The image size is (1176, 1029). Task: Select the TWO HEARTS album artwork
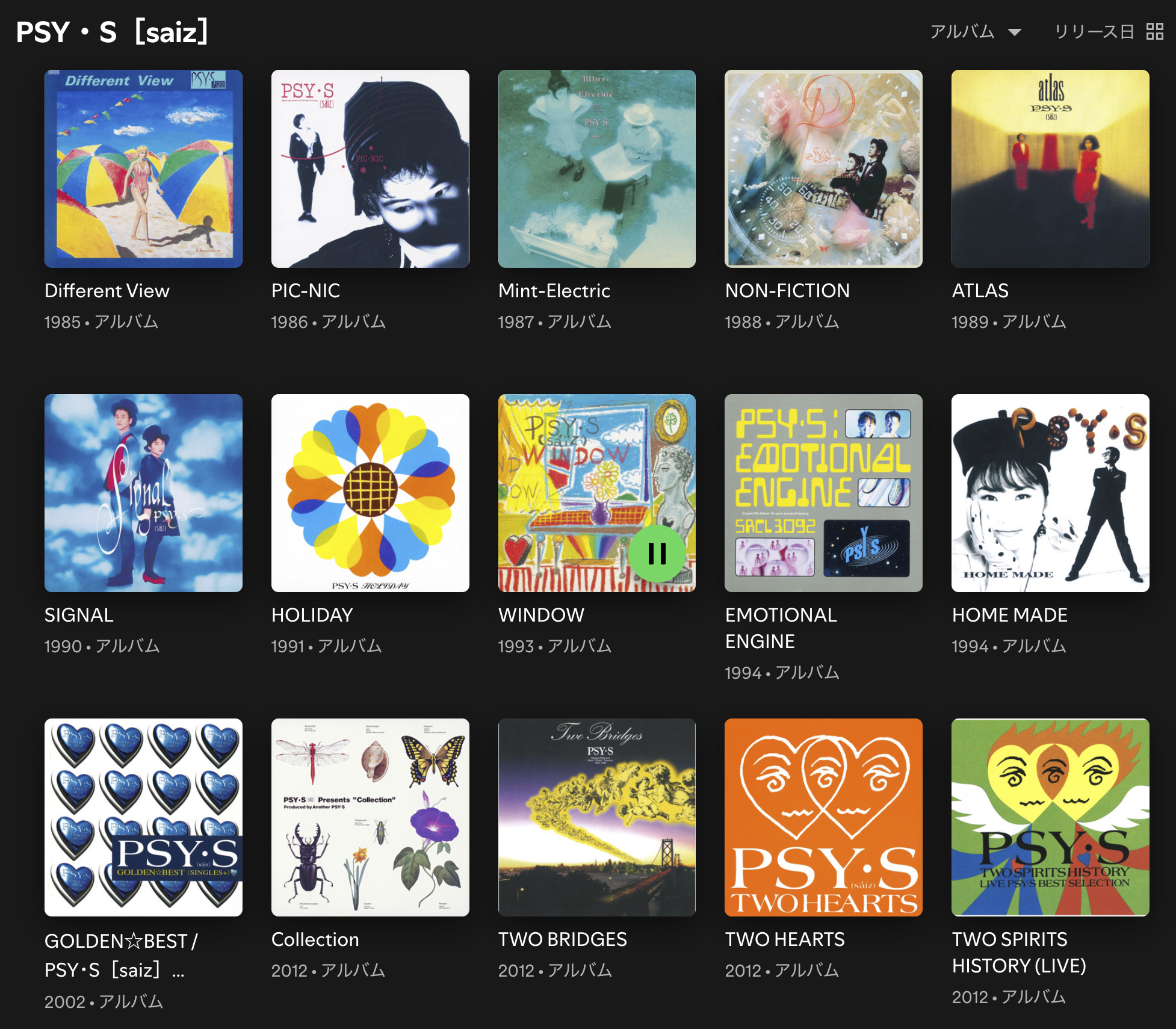[x=823, y=817]
